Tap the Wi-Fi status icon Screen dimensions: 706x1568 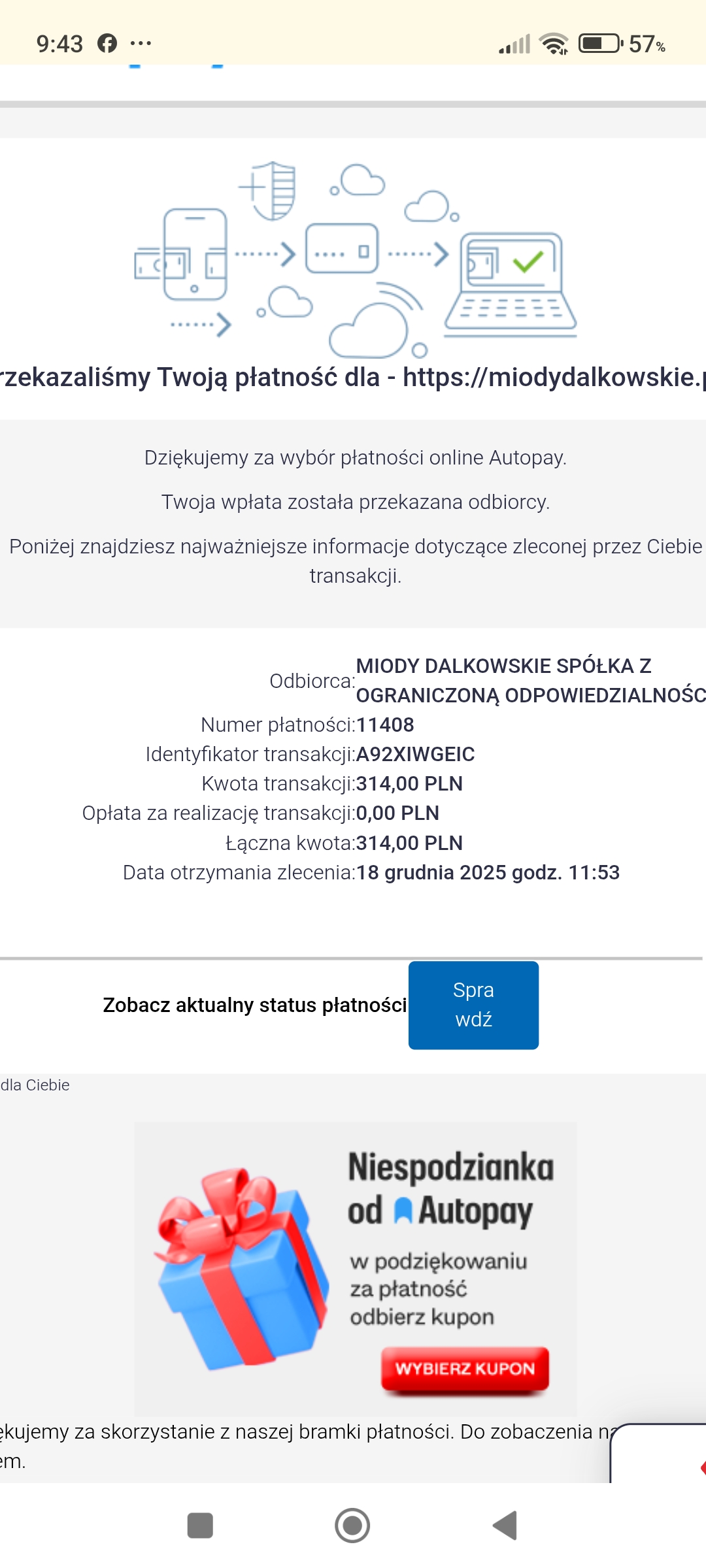point(554,44)
